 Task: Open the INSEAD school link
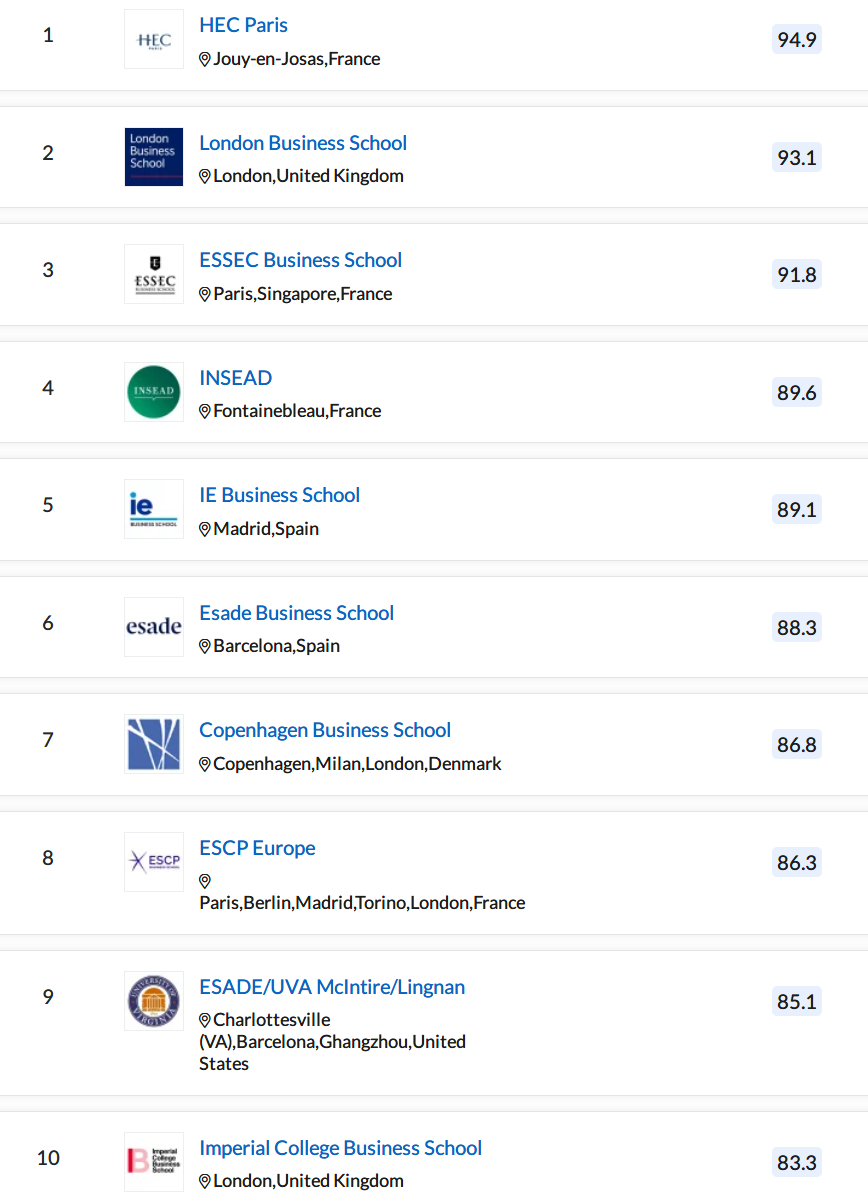coord(236,378)
